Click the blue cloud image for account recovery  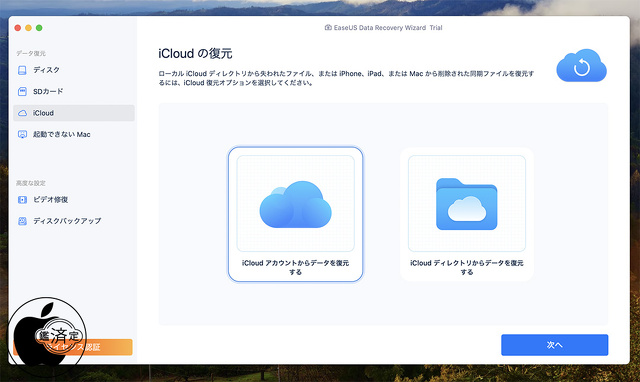(296, 204)
